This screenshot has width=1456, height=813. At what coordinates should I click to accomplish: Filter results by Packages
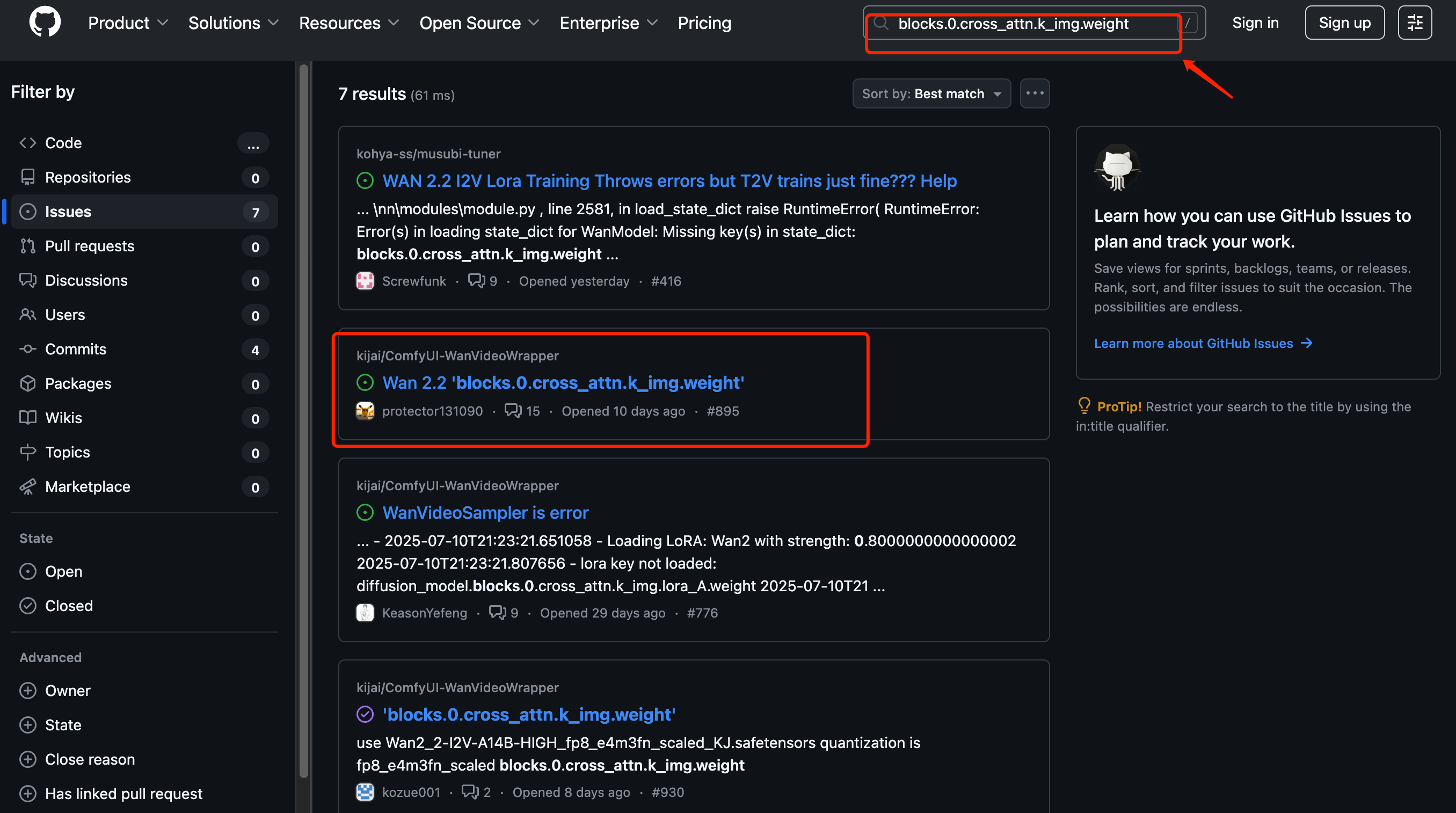click(x=144, y=384)
